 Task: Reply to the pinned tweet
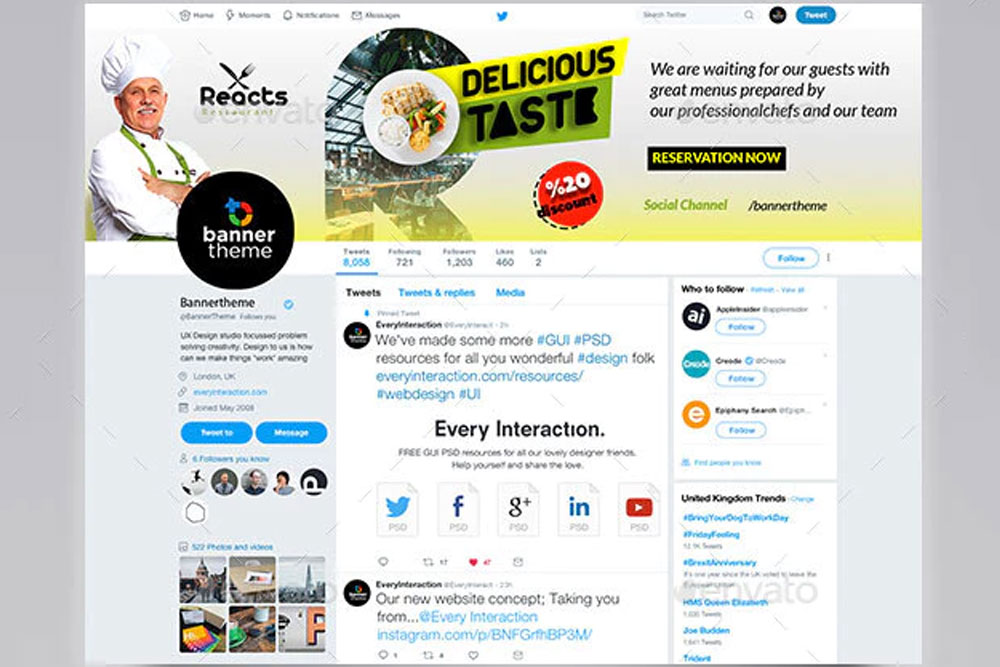tap(383, 562)
